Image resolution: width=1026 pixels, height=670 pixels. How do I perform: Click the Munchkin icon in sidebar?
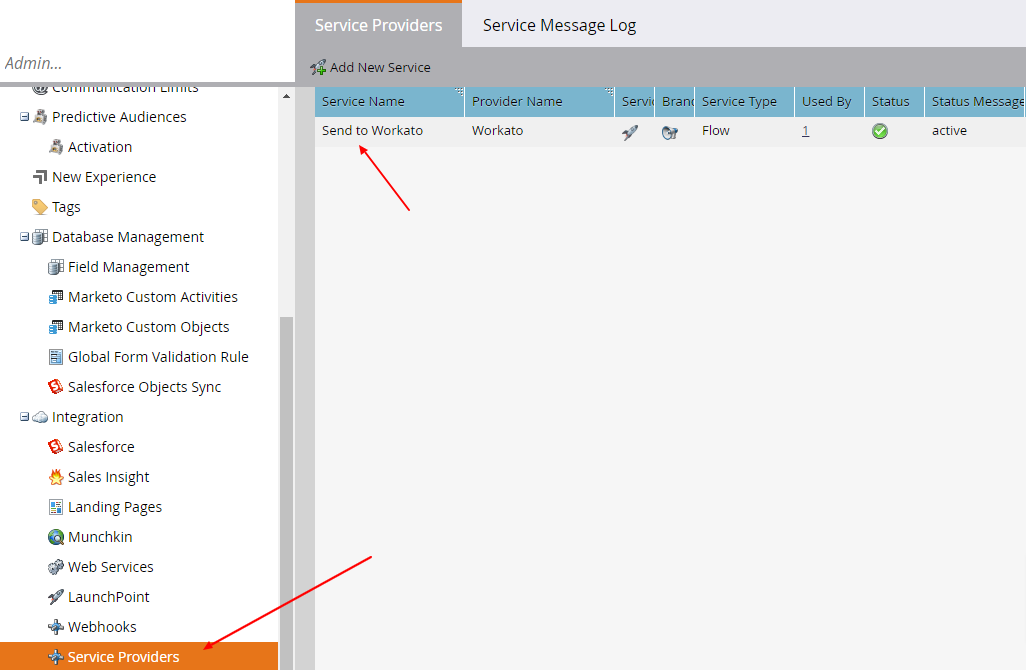[56, 537]
